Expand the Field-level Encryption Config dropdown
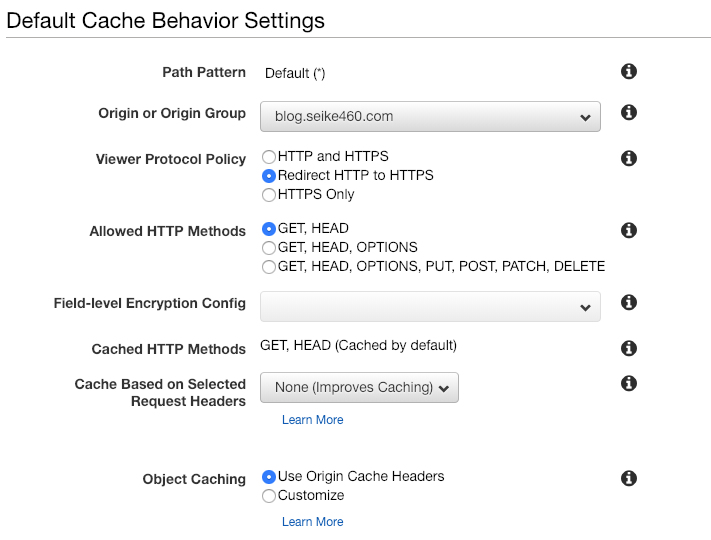Image resolution: width=711 pixels, height=540 pixels. pyautogui.click(x=430, y=307)
